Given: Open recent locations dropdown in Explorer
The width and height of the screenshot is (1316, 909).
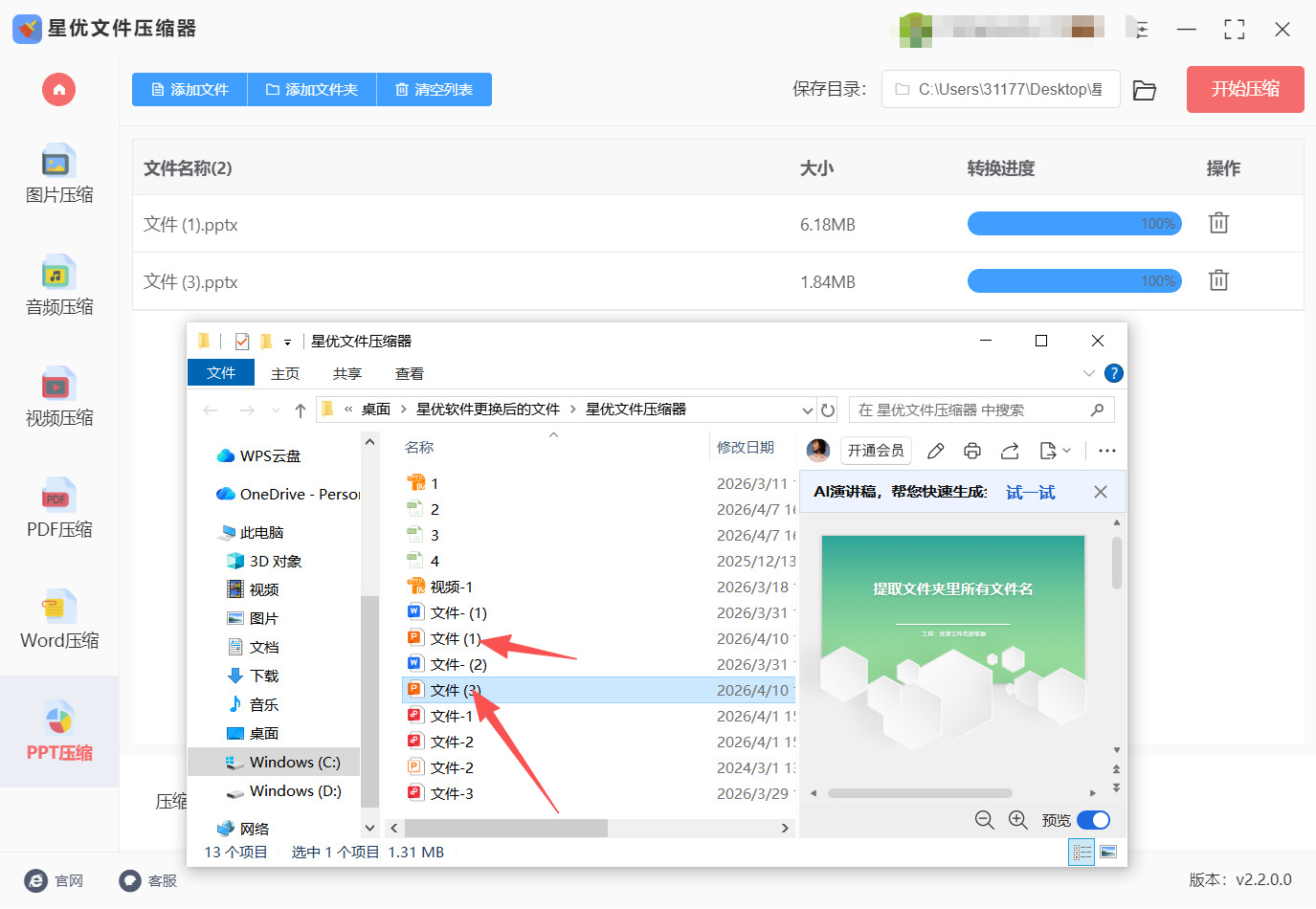Looking at the screenshot, I should [277, 410].
